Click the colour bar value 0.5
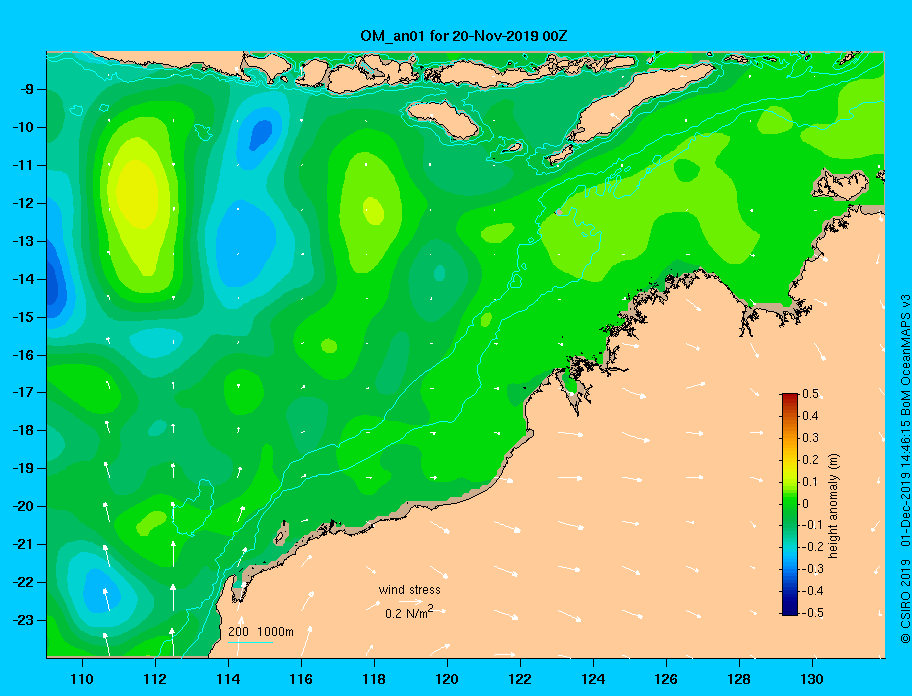Image resolution: width=912 pixels, height=696 pixels. pyautogui.click(x=810, y=394)
